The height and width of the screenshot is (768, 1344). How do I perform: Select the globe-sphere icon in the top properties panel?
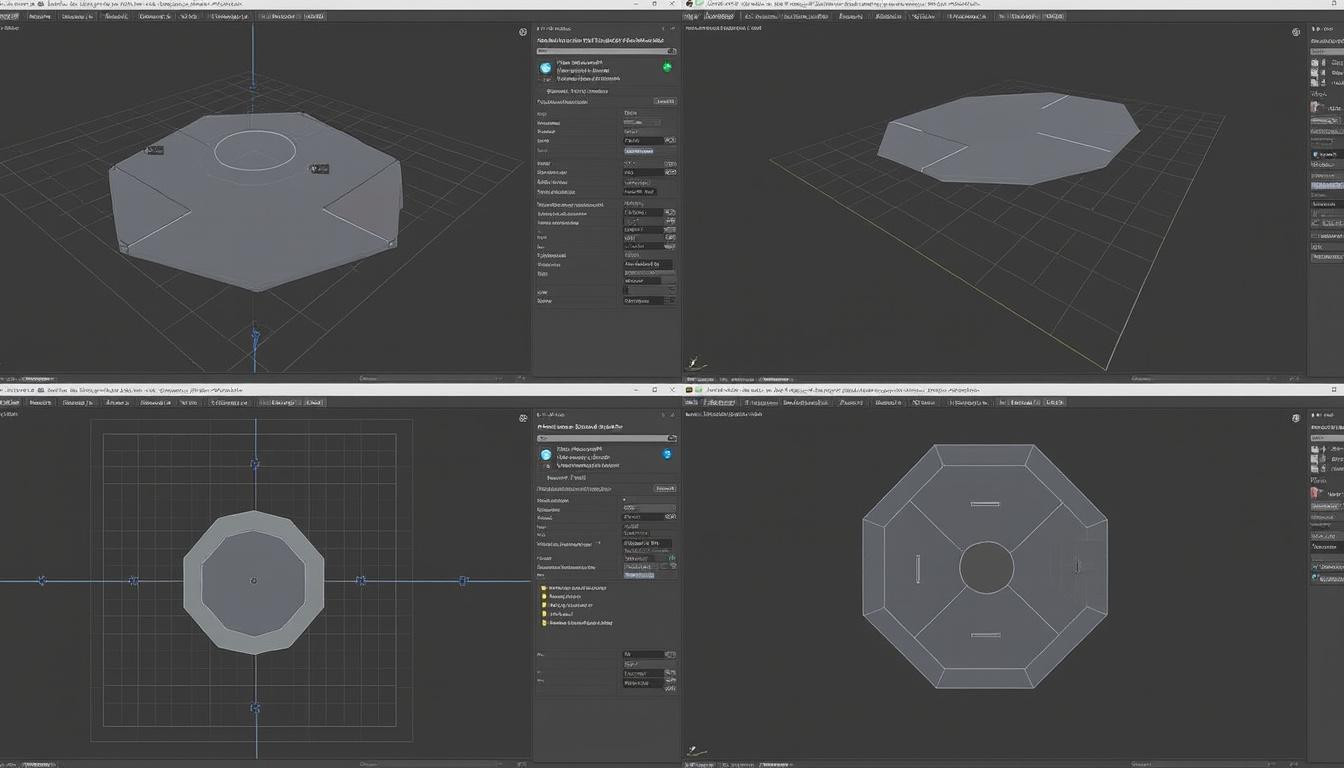pyautogui.click(x=546, y=67)
